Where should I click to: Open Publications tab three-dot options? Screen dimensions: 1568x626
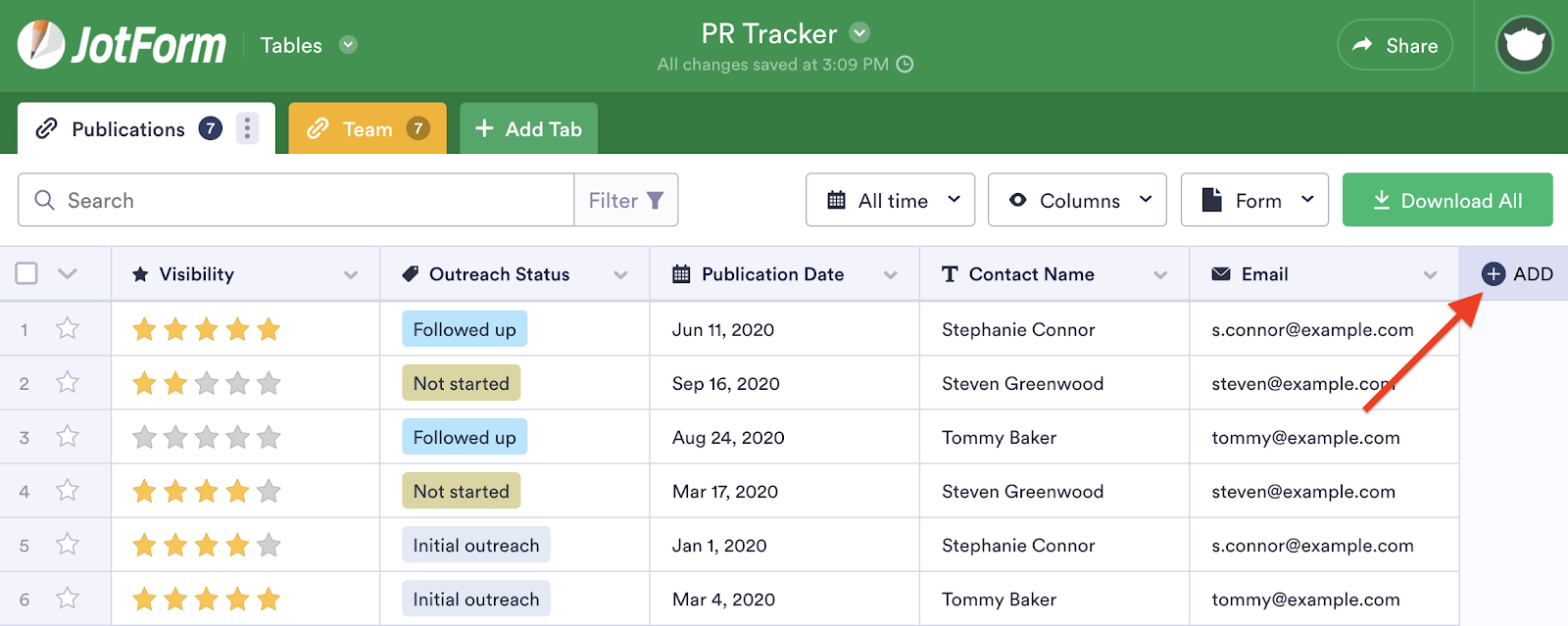point(247,128)
